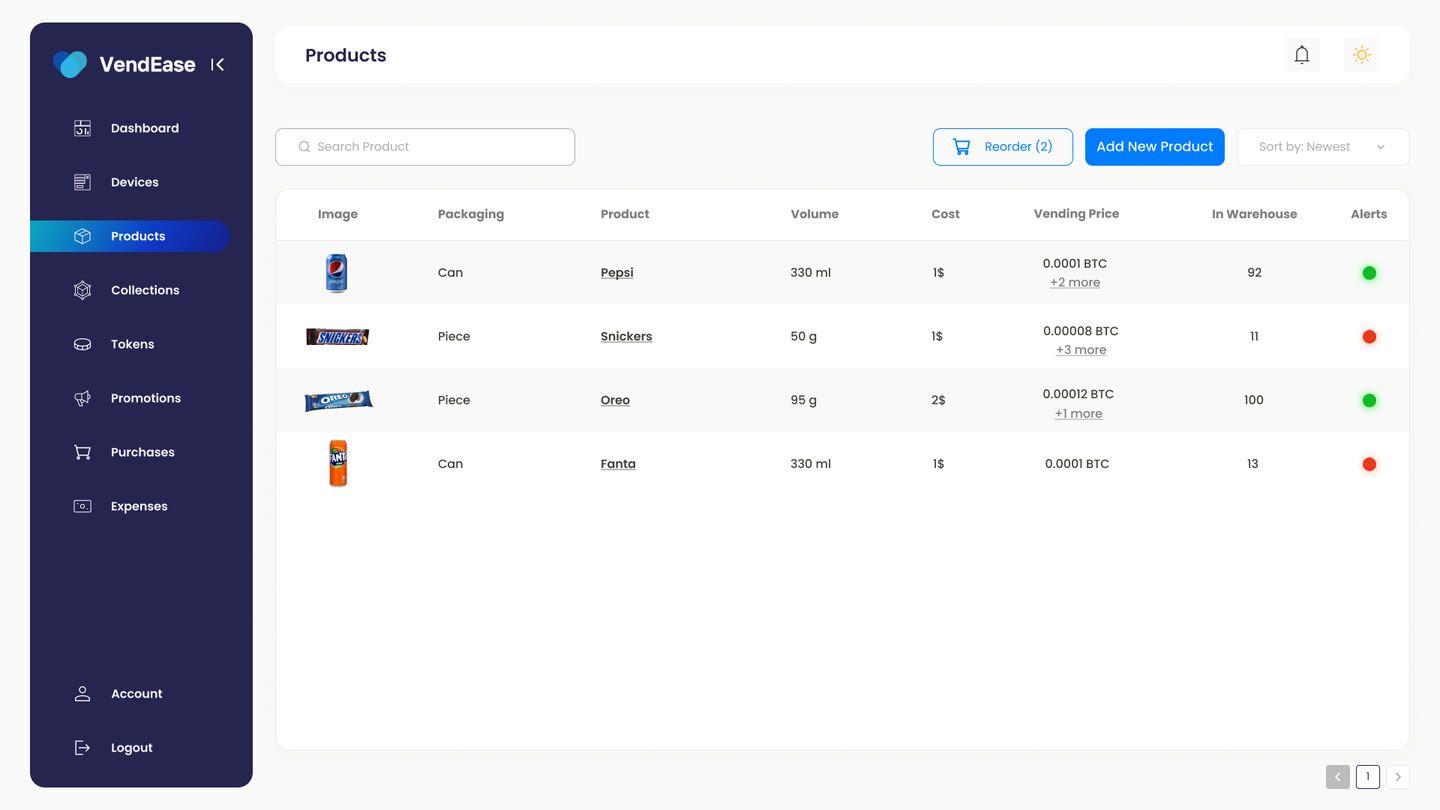Focus the Search Product field
1440x810 pixels.
coord(425,147)
